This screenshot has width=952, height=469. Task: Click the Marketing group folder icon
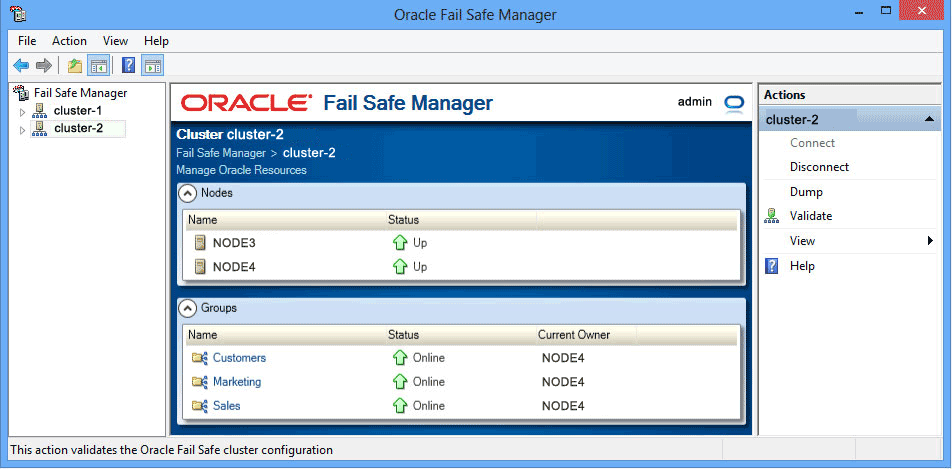click(x=200, y=382)
